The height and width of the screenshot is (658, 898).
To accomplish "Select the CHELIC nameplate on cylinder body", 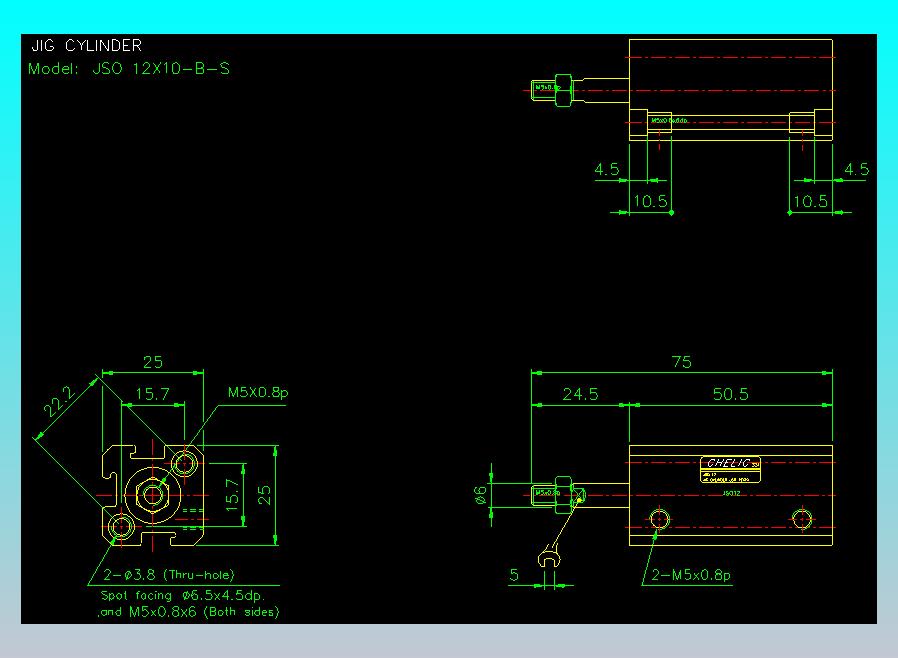I will [730, 470].
